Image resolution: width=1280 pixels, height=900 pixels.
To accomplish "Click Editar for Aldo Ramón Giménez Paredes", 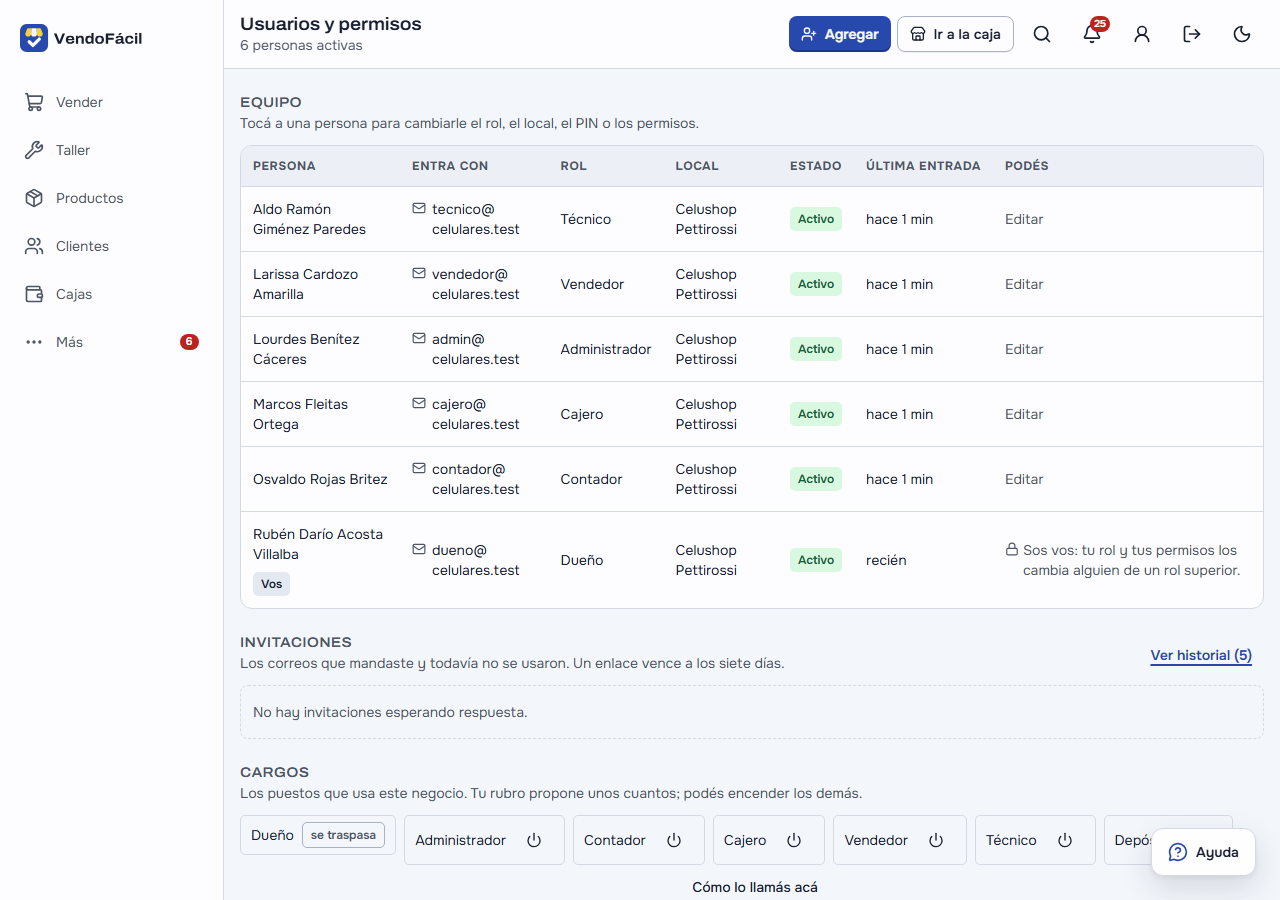I will [1024, 219].
